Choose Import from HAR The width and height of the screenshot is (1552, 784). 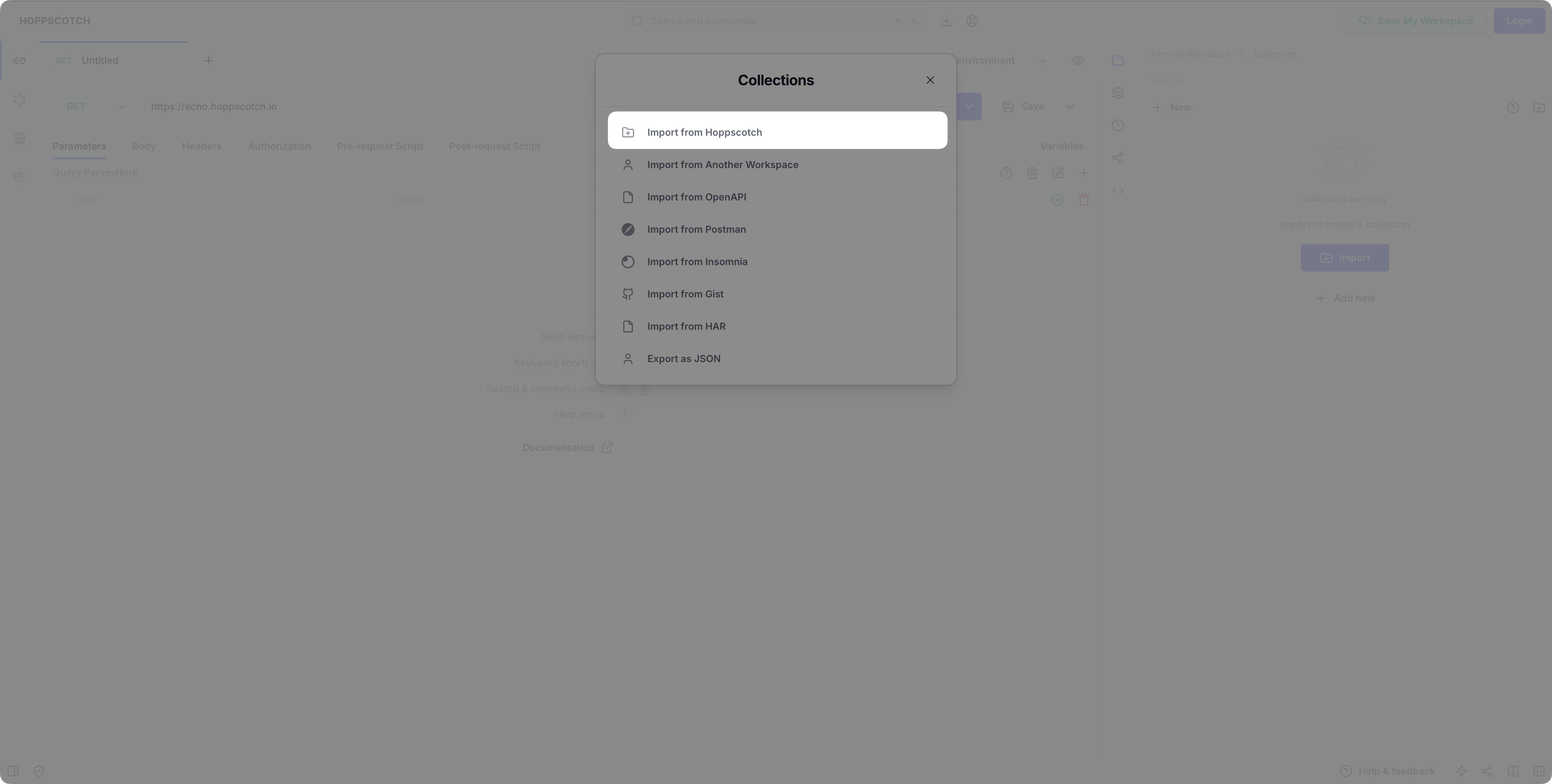tap(685, 327)
